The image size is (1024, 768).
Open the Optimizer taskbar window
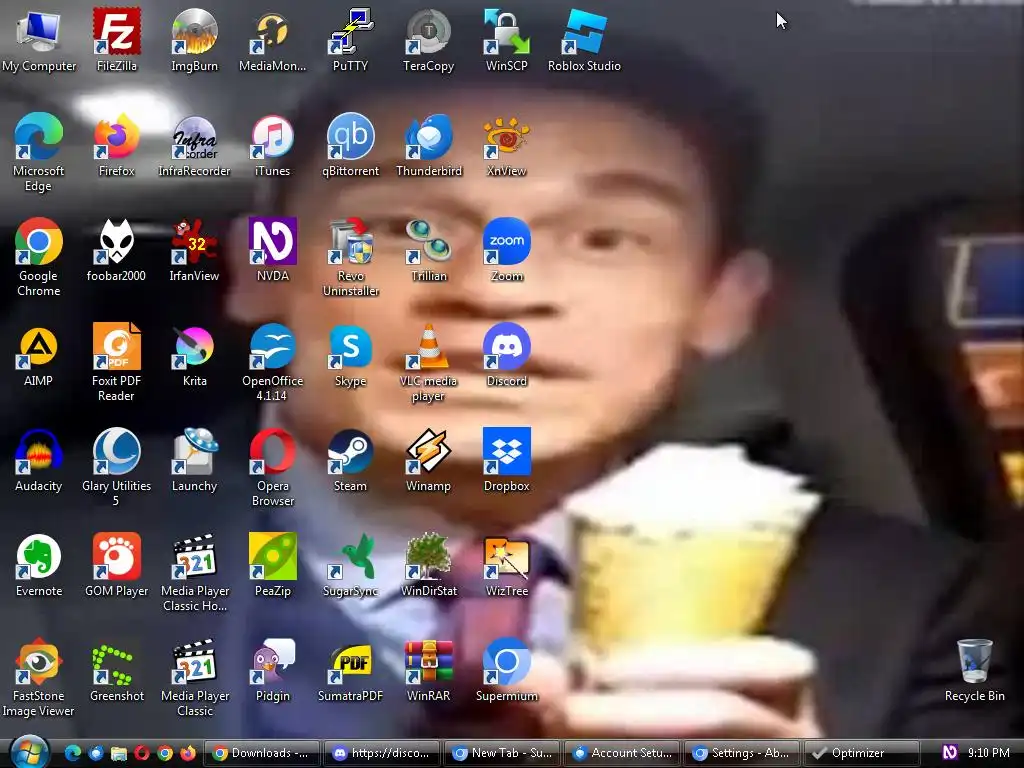point(861,753)
